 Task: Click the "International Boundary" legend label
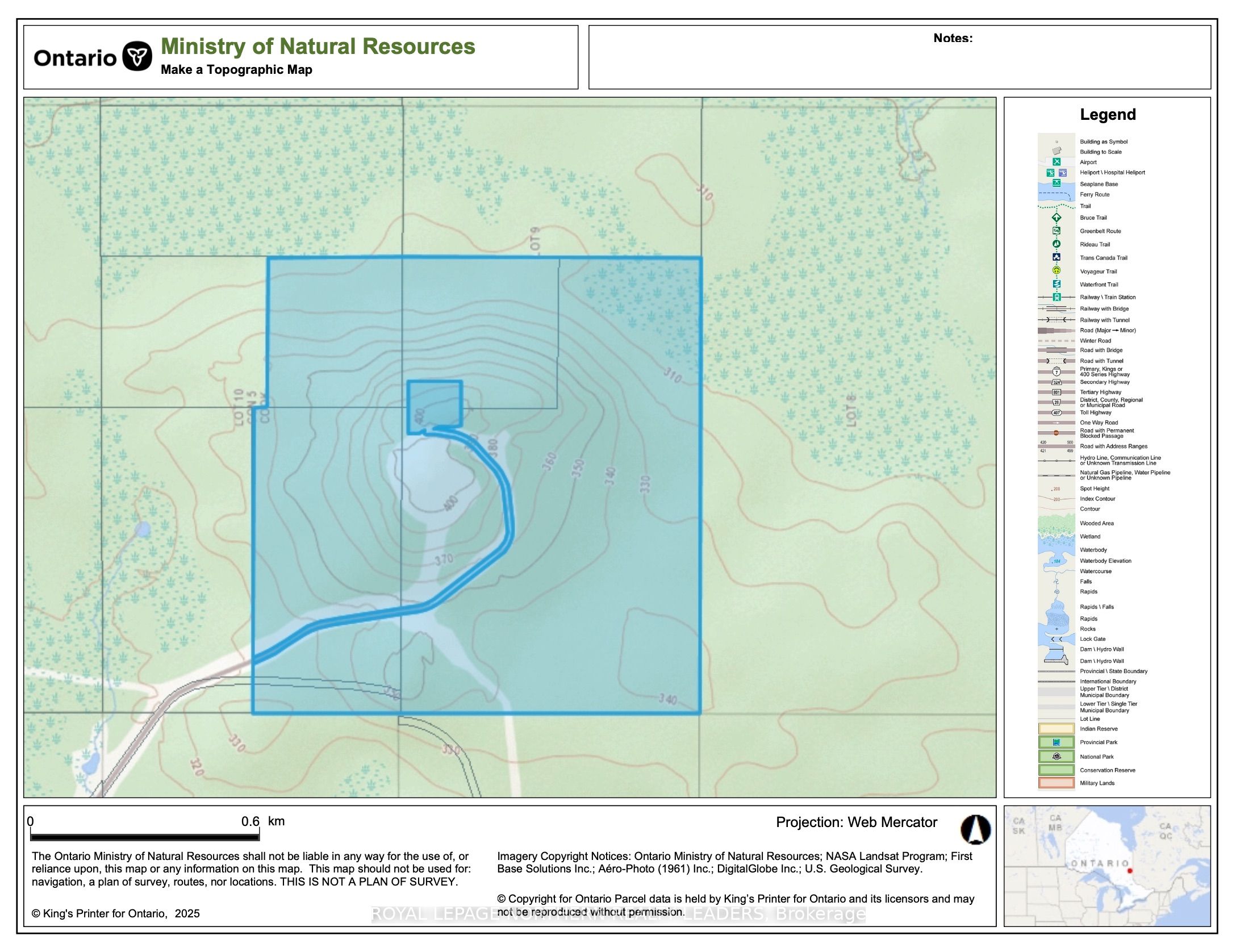point(1108,681)
